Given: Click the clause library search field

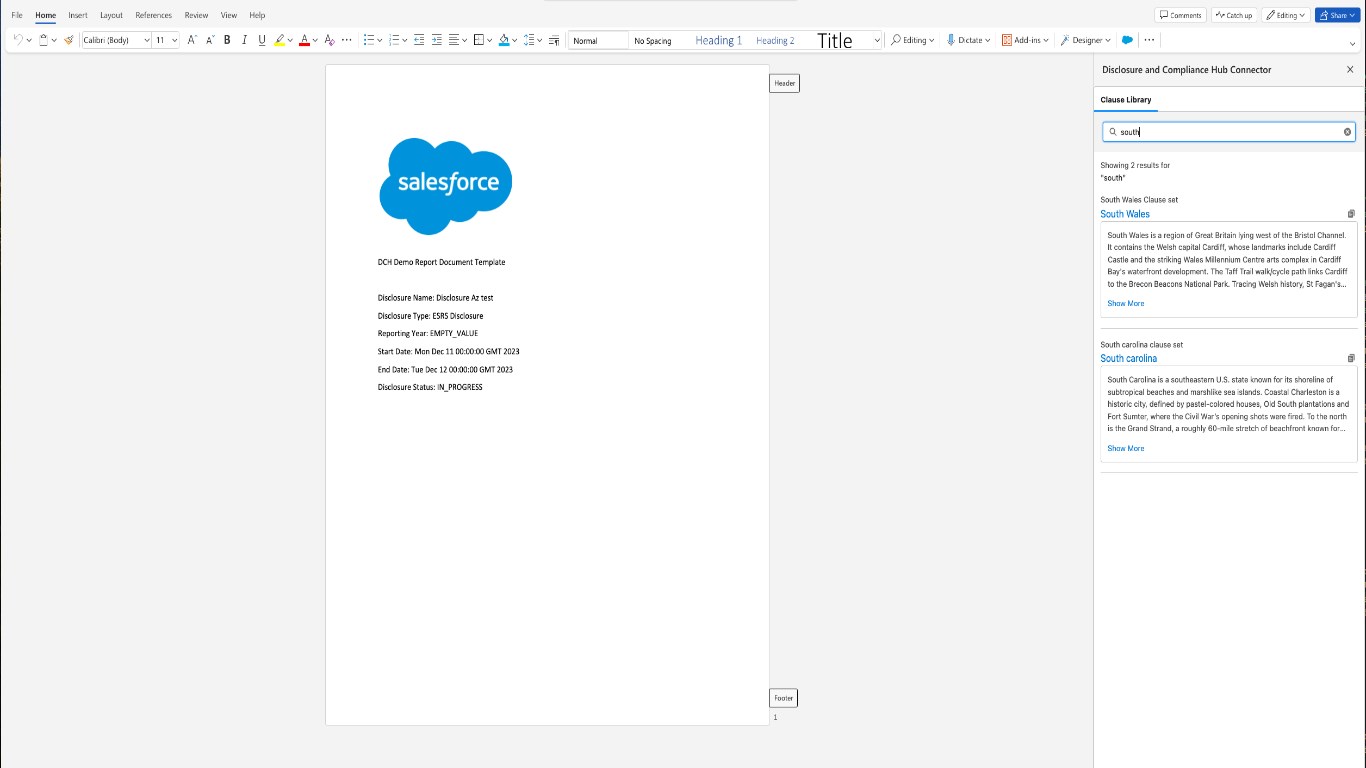Looking at the screenshot, I should [1228, 132].
